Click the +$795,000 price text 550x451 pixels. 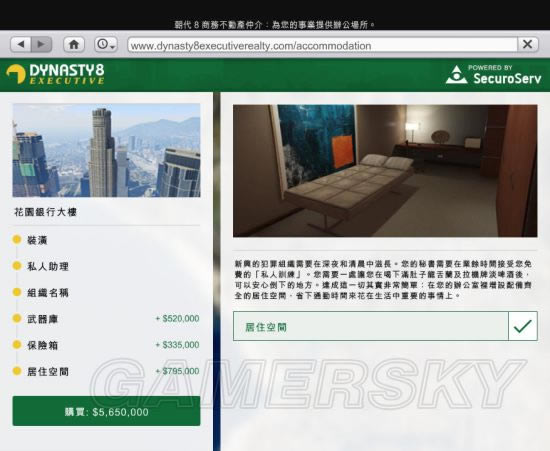click(177, 371)
